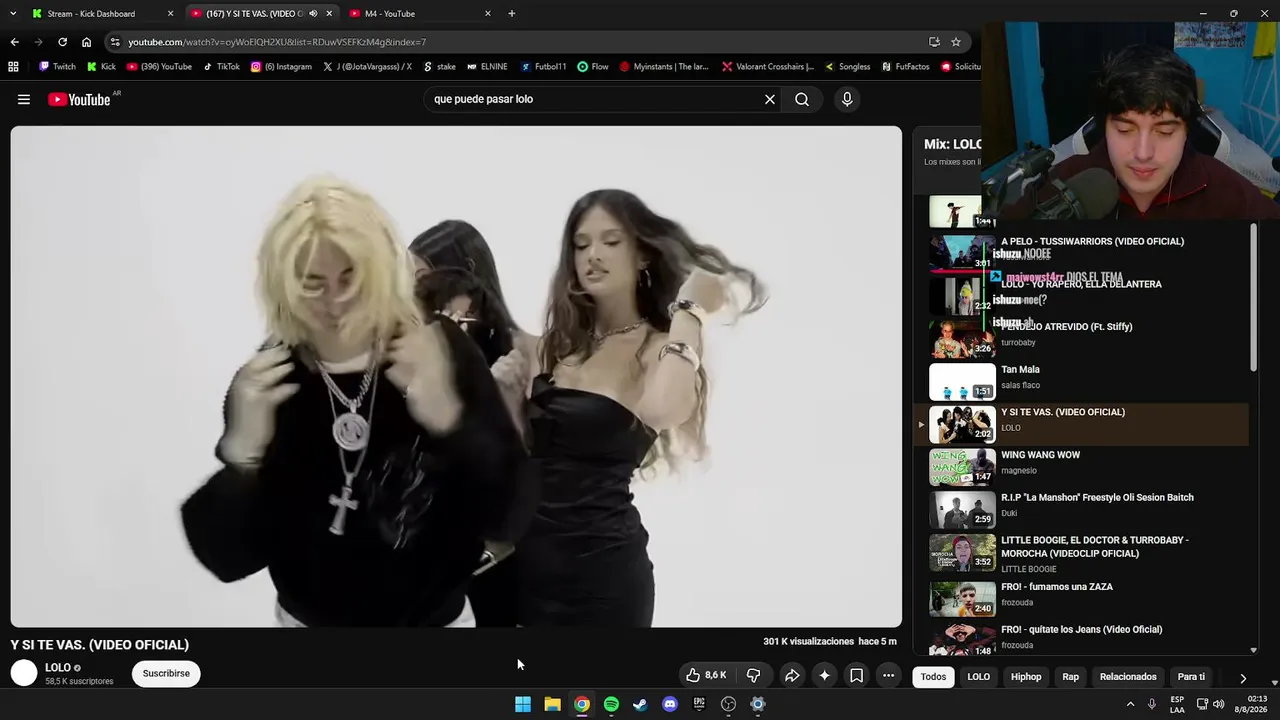Open Spotify from the taskbar
The height and width of the screenshot is (720, 1280).
click(611, 704)
